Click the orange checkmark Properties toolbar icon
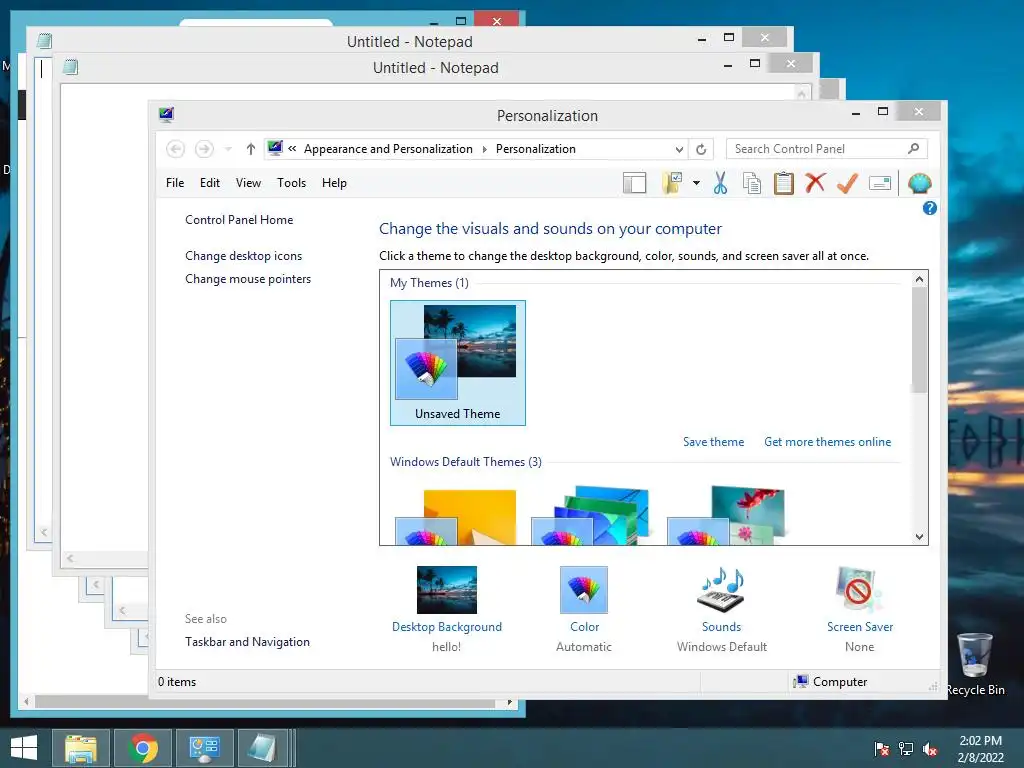The image size is (1024, 768). (847, 184)
